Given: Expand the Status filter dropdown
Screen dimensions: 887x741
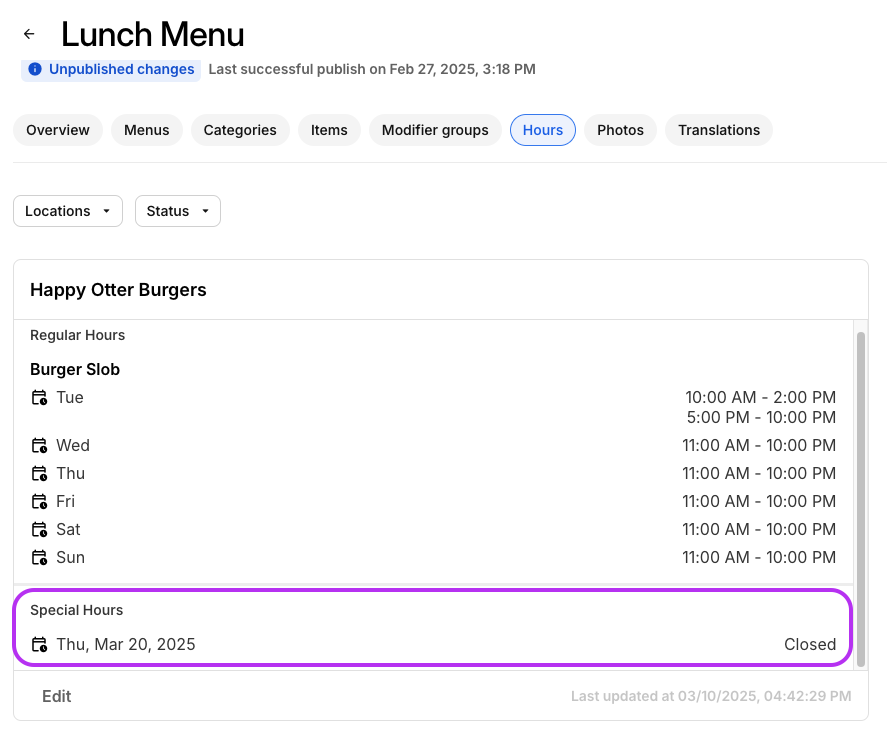Looking at the screenshot, I should (x=177, y=211).
